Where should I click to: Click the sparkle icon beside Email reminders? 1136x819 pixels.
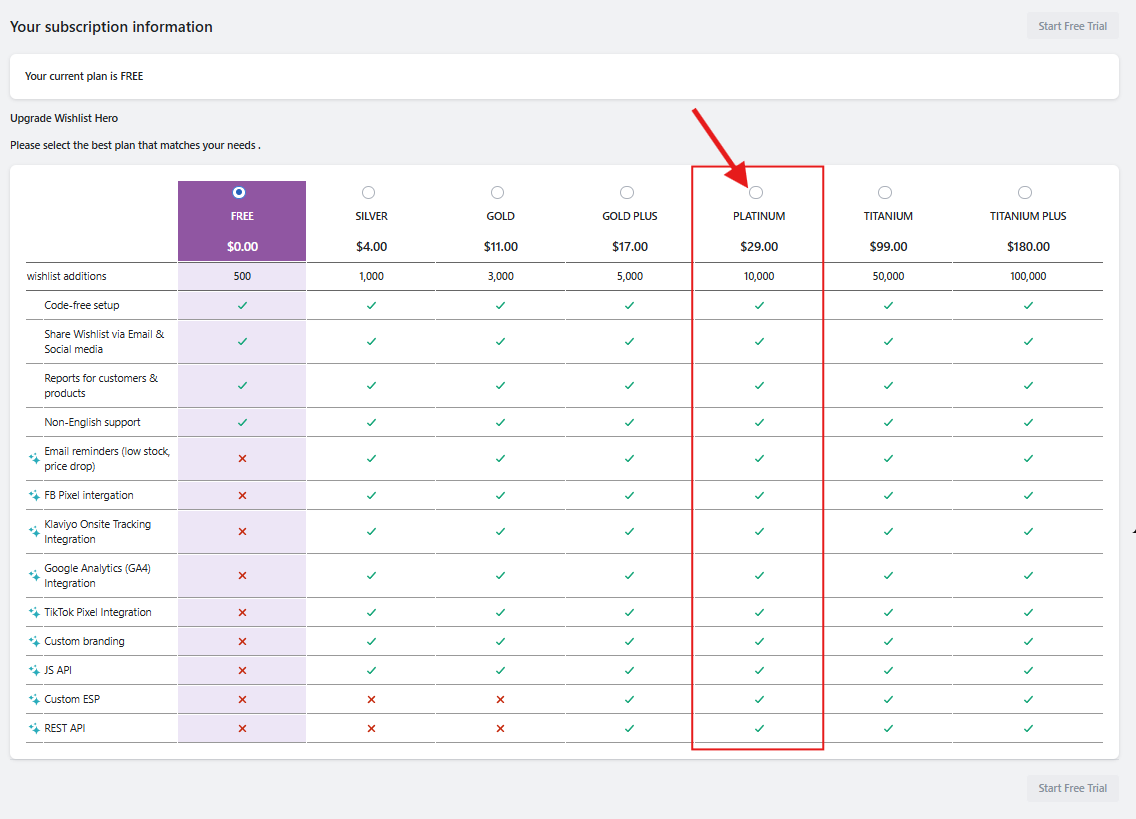pyautogui.click(x=34, y=458)
